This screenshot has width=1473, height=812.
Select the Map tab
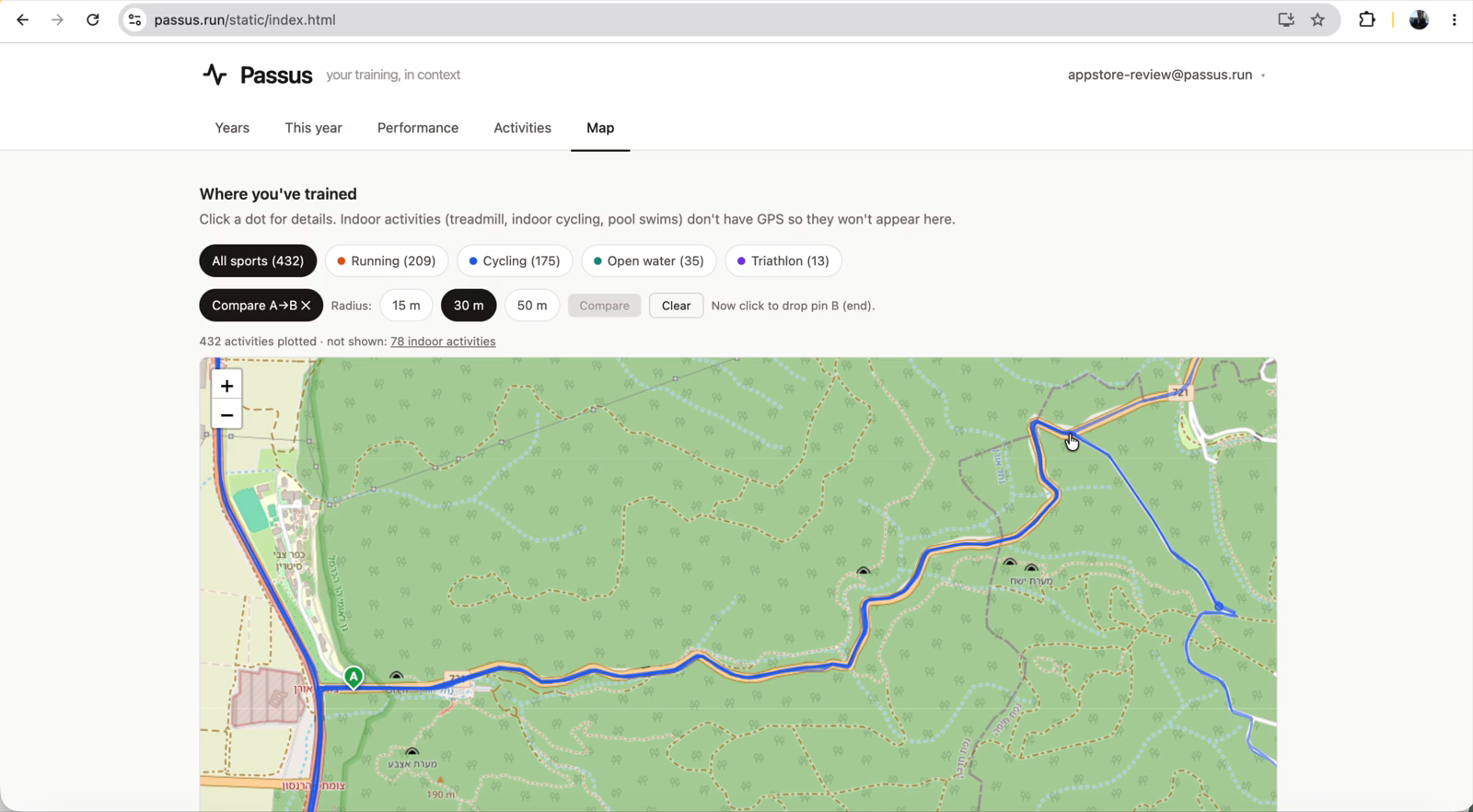600,128
